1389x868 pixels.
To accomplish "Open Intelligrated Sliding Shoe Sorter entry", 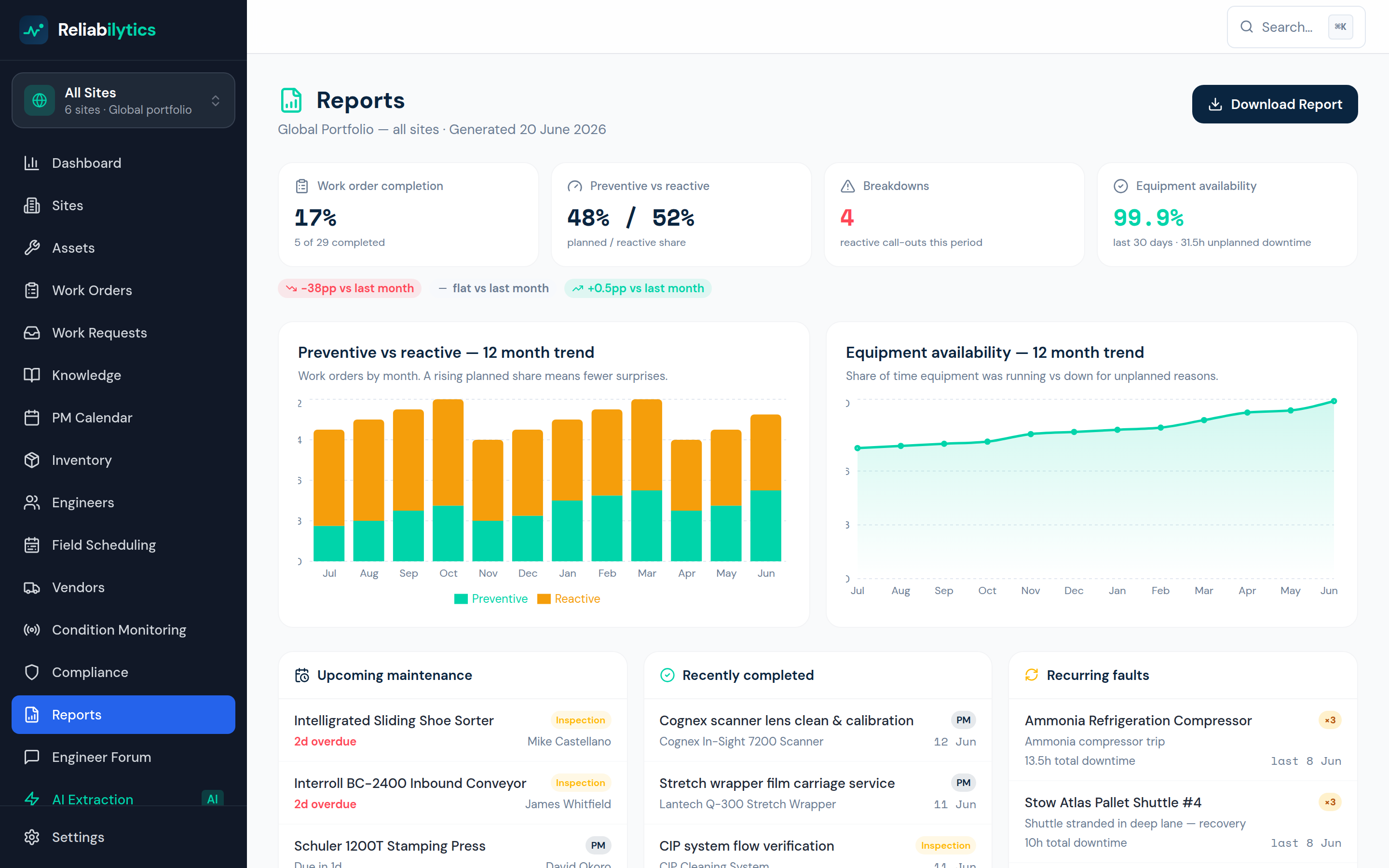I will pos(452,731).
